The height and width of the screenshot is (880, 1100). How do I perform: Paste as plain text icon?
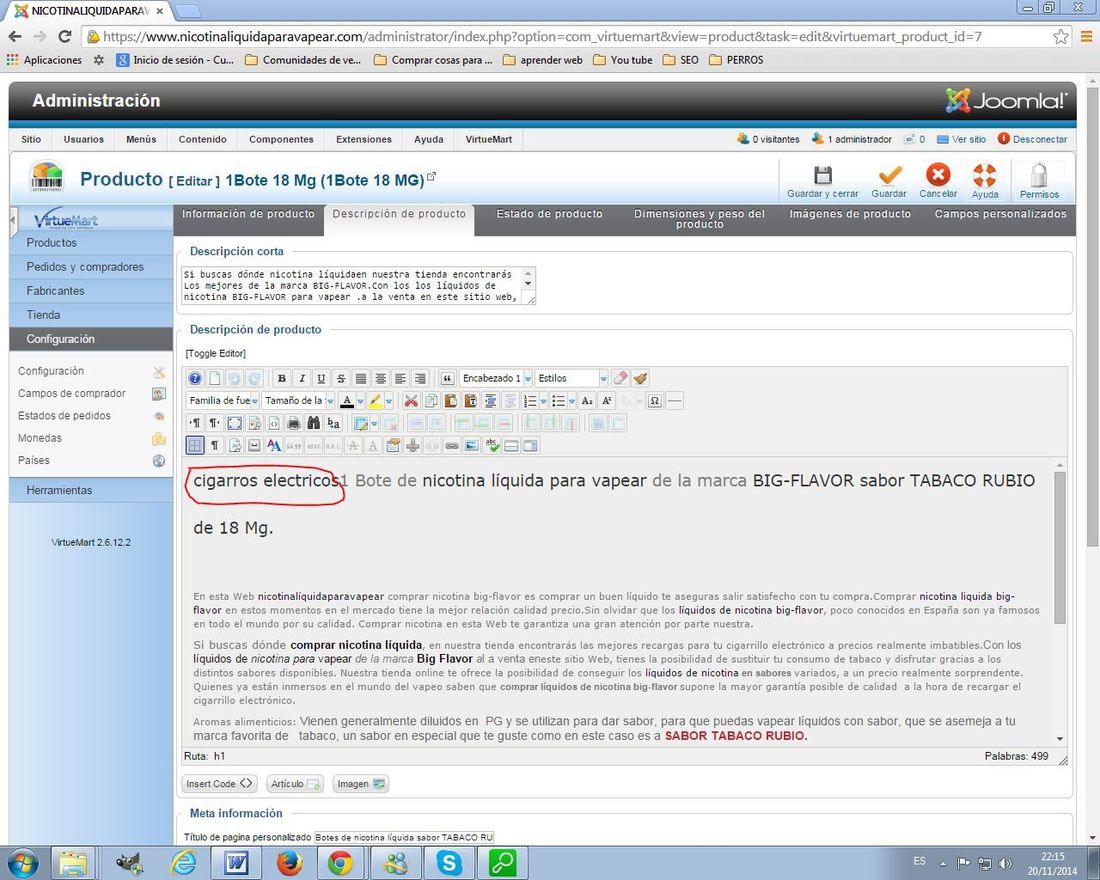pos(471,401)
